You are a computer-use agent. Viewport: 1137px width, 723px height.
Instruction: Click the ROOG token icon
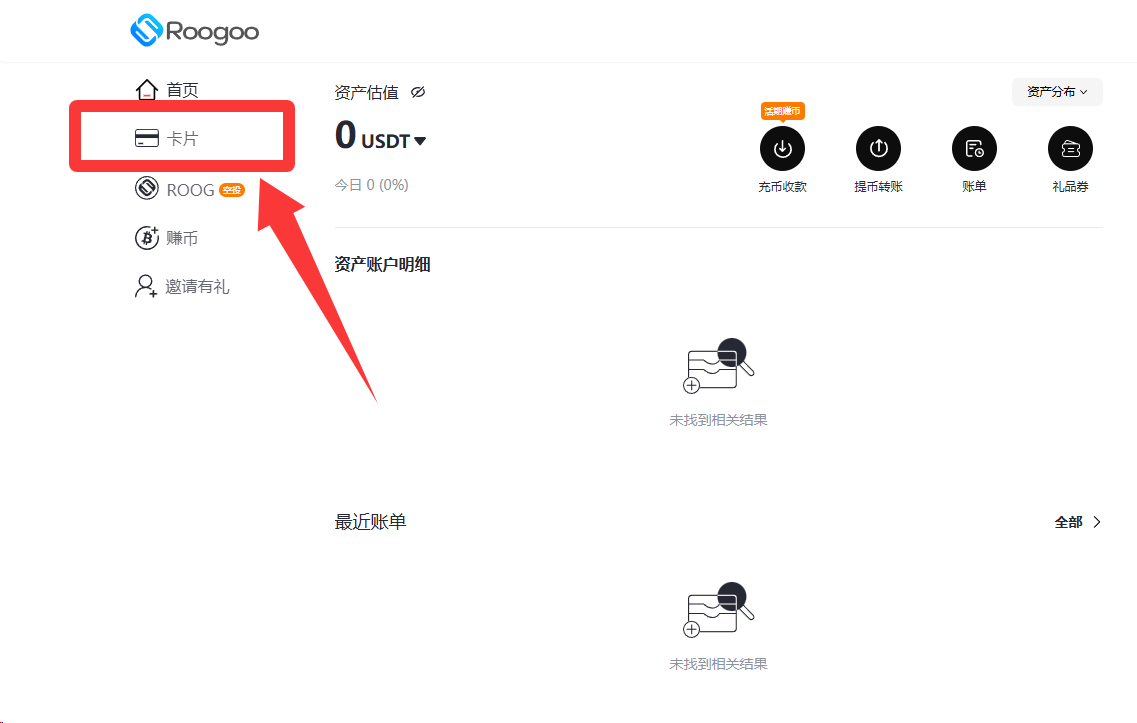coord(146,189)
